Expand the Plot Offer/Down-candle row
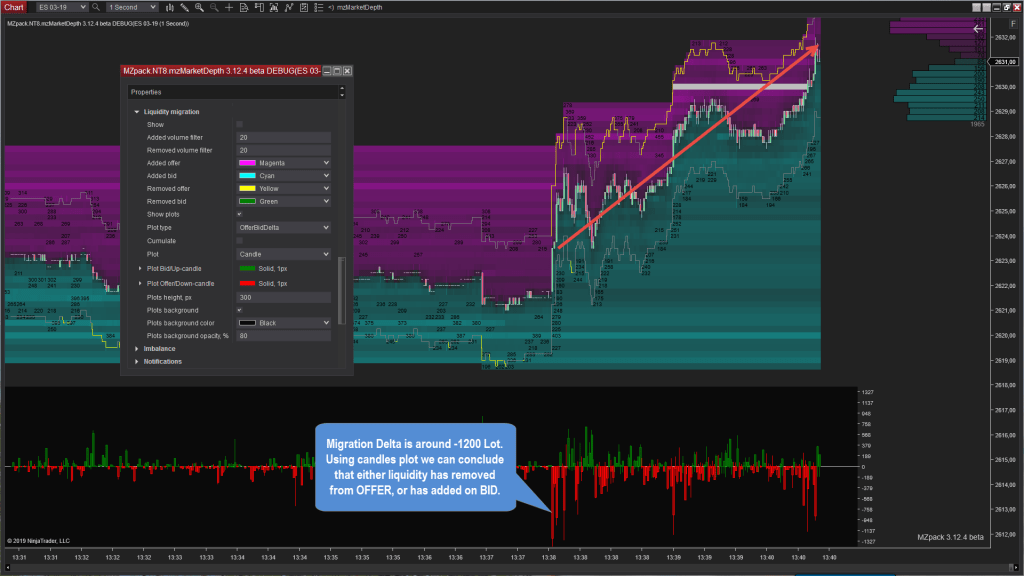Screen dimensions: 1024x576 [x=140, y=283]
